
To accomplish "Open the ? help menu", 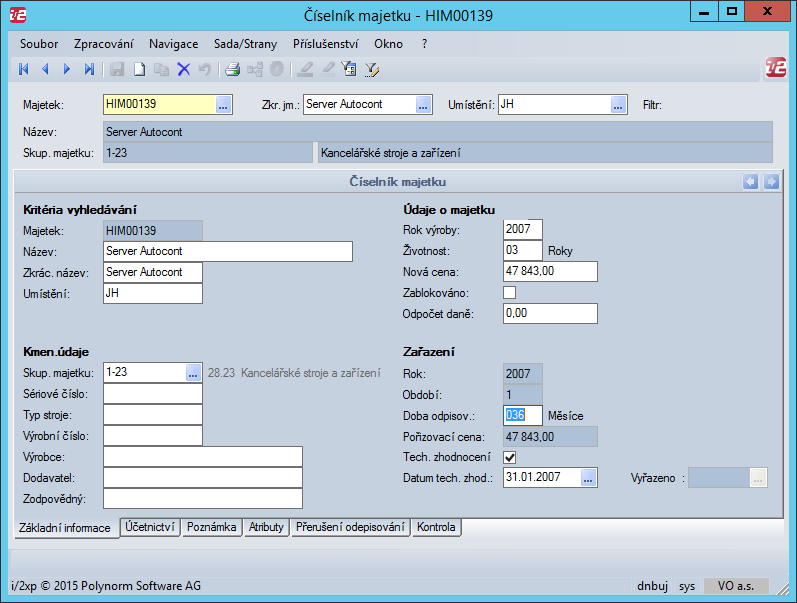I will pyautogui.click(x=424, y=44).
